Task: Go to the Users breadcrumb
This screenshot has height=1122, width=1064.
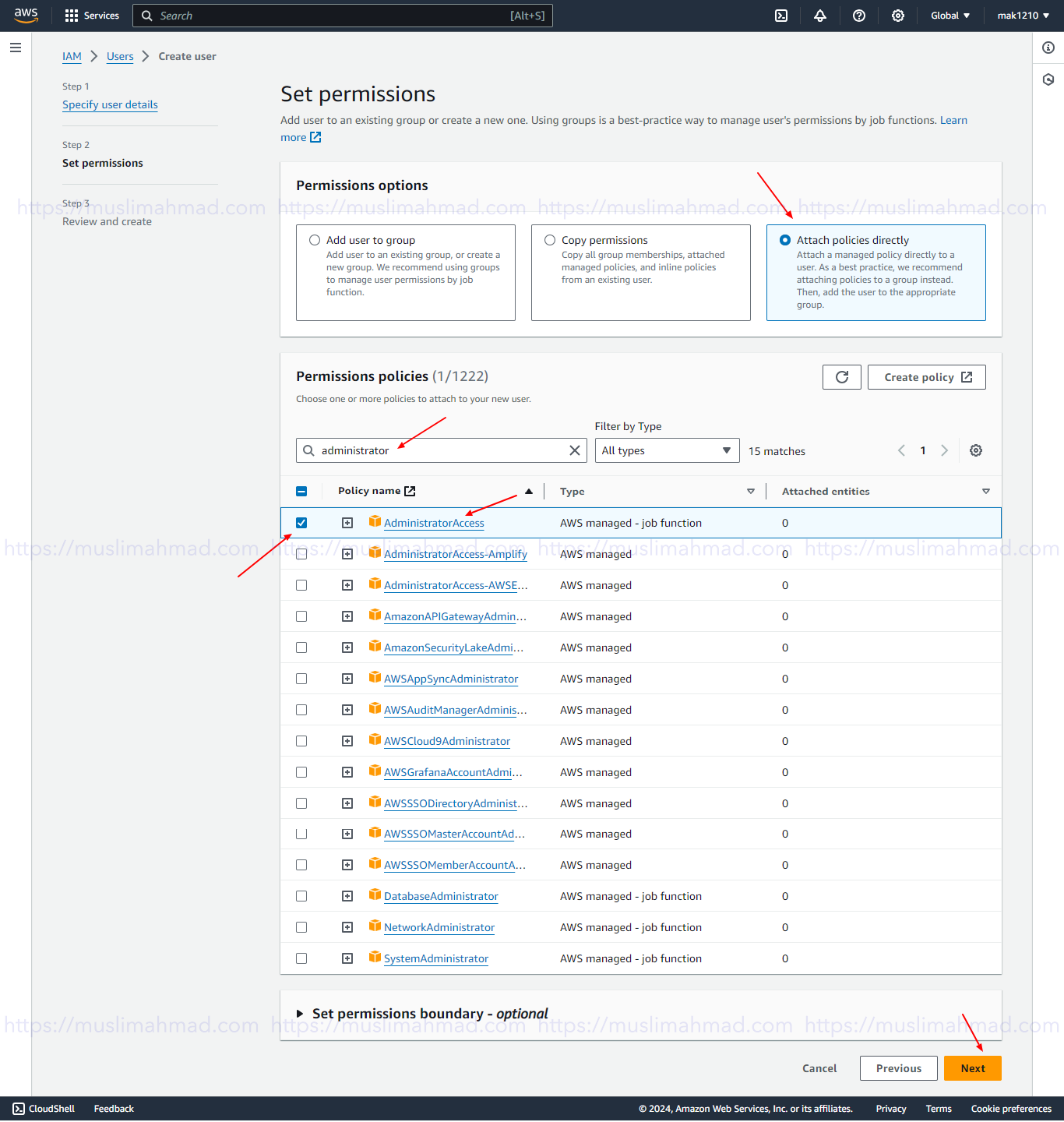Action: [x=120, y=56]
